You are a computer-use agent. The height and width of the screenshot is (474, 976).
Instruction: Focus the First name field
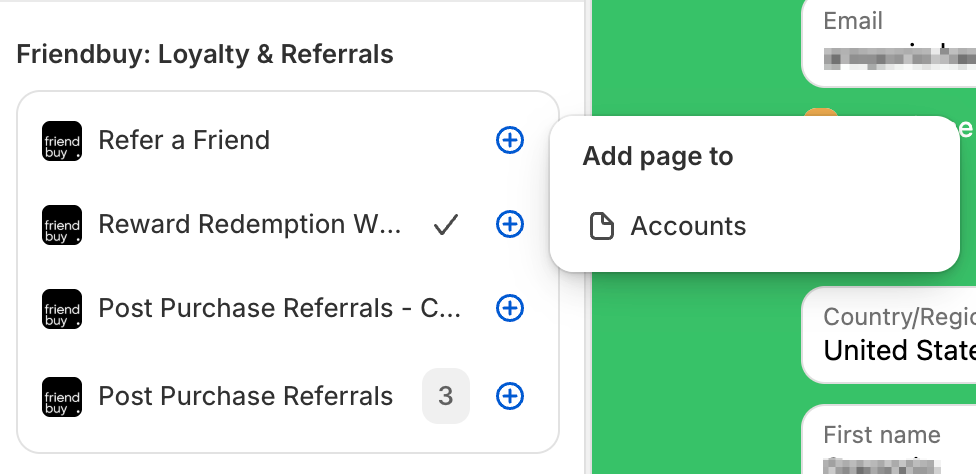click(x=889, y=440)
